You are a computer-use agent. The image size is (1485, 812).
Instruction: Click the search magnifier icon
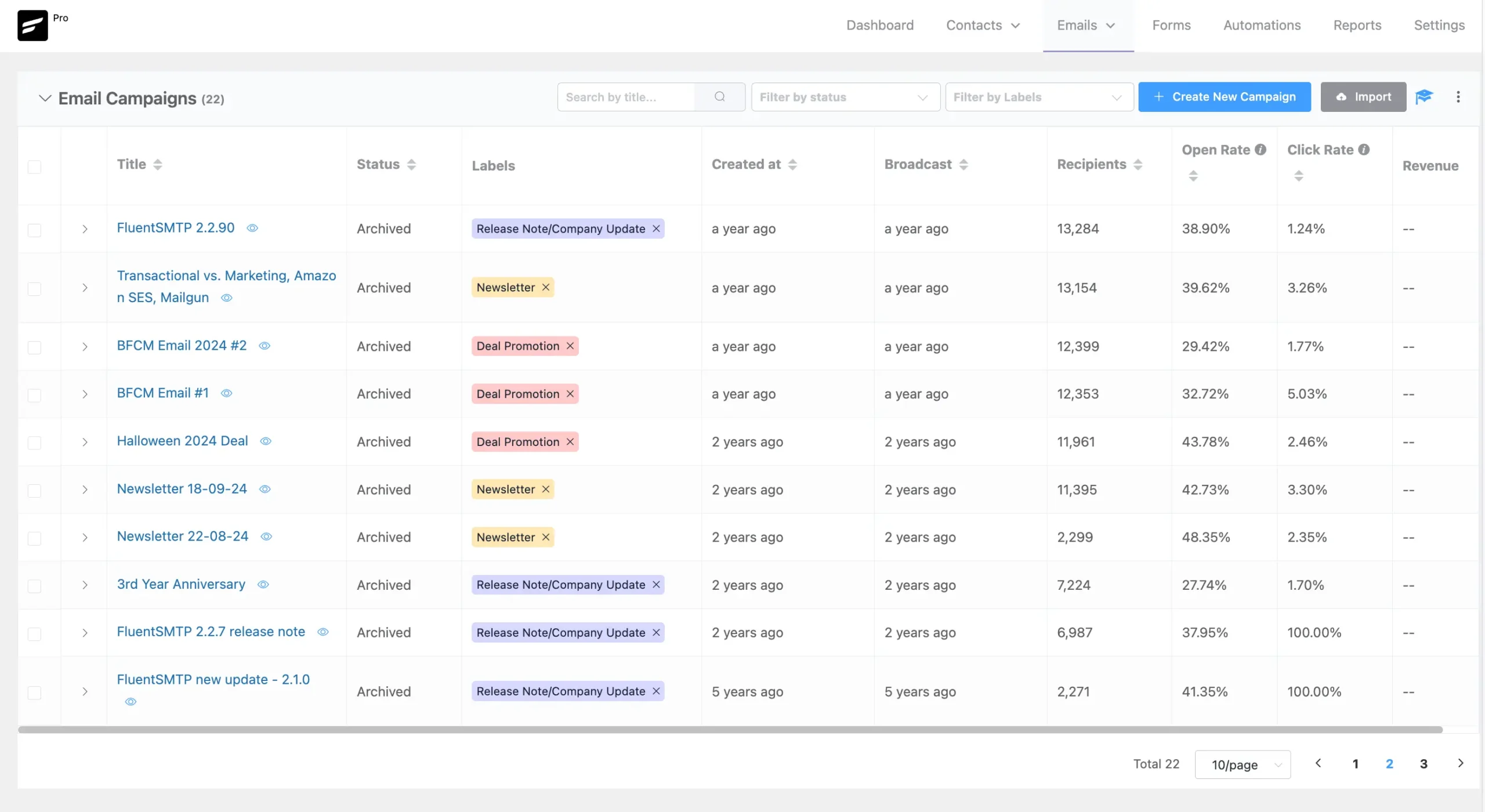720,97
